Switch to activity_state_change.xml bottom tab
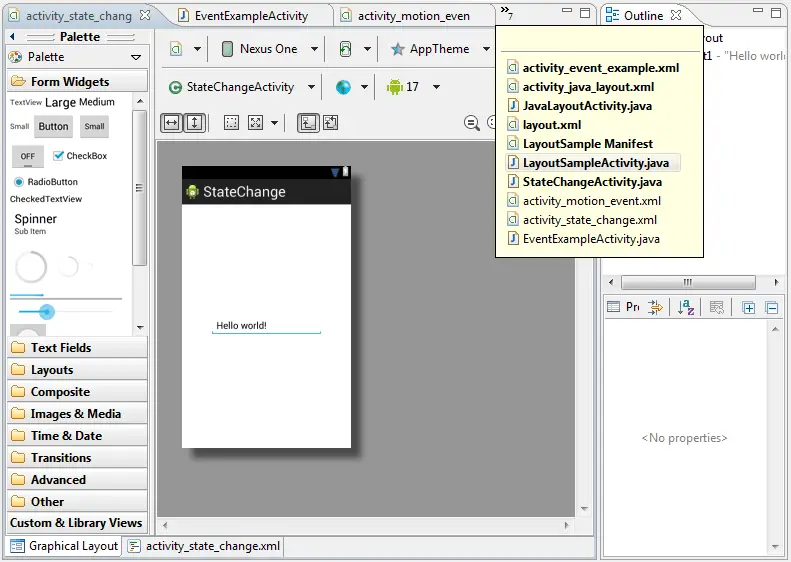The height and width of the screenshot is (562, 791). (x=204, y=546)
